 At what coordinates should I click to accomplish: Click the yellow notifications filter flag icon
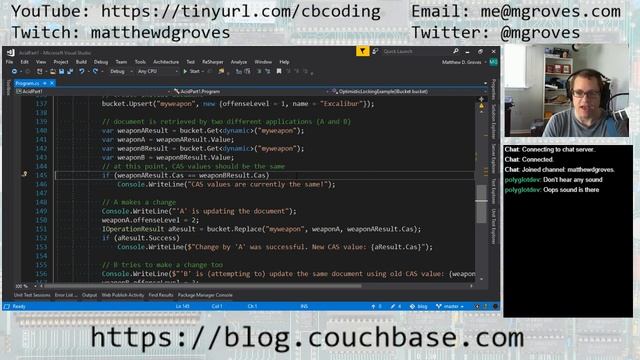pyautogui.click(x=362, y=51)
